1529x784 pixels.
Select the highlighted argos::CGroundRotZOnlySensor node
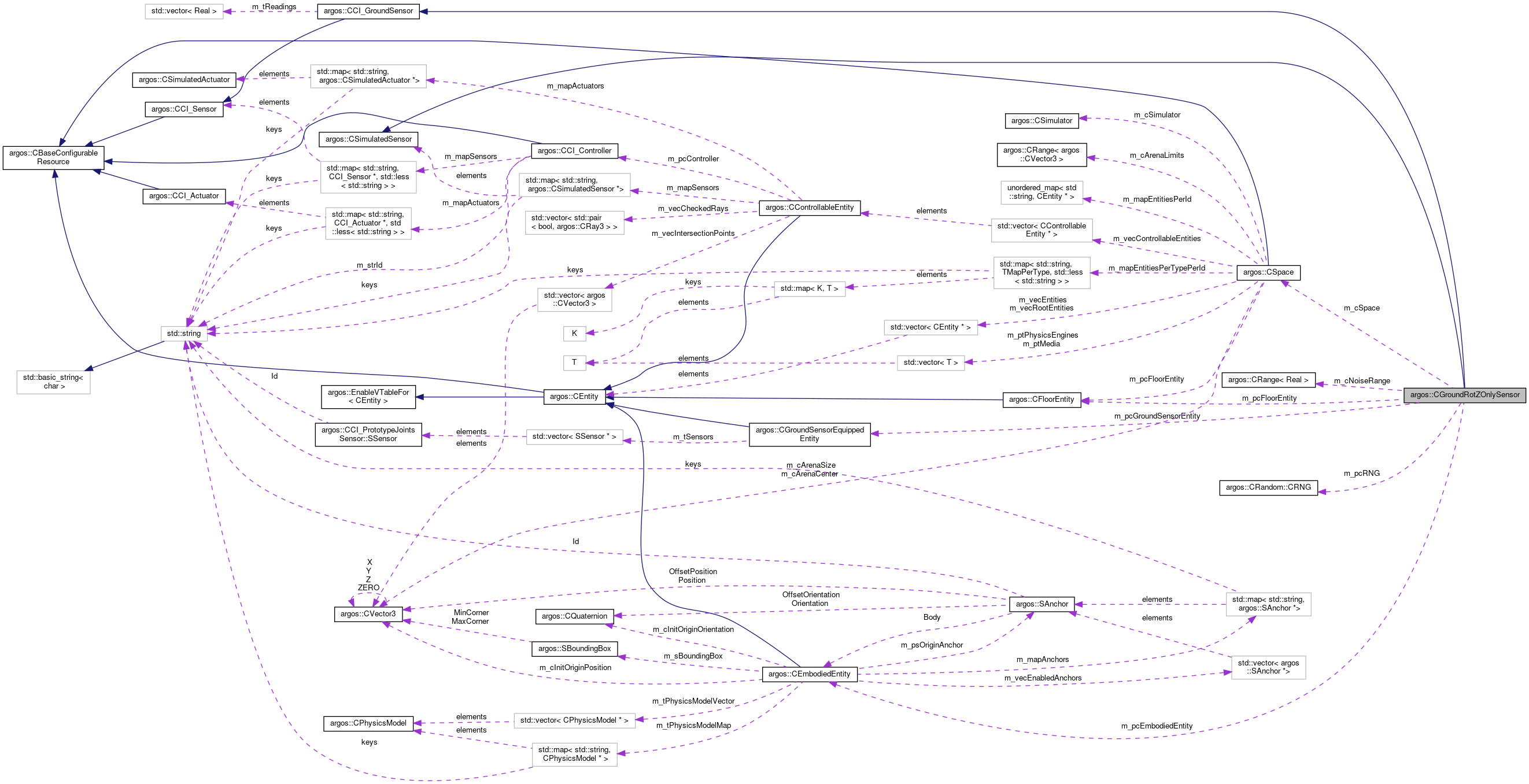[1465, 395]
